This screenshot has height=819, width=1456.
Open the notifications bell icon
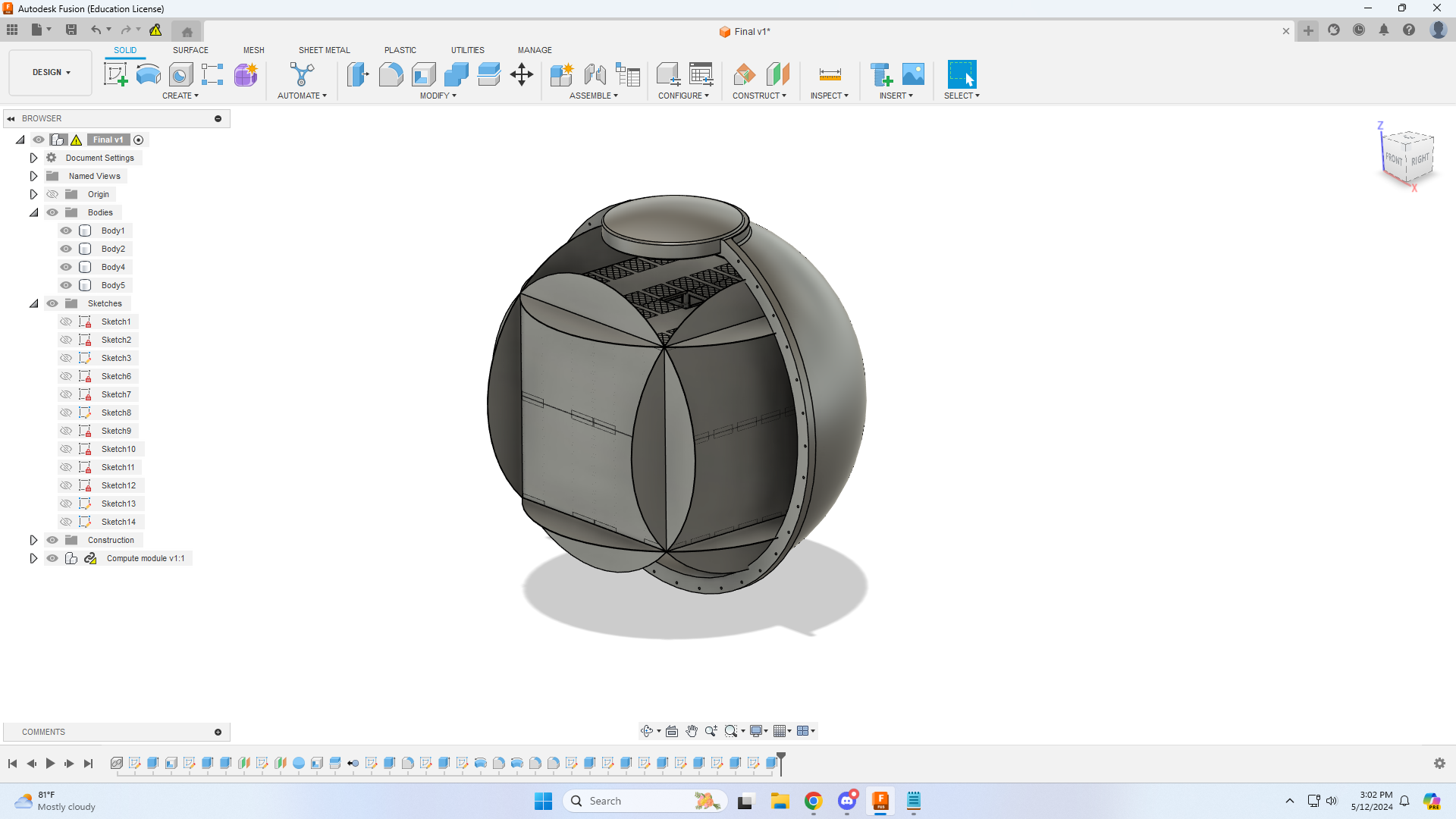coord(1384,30)
